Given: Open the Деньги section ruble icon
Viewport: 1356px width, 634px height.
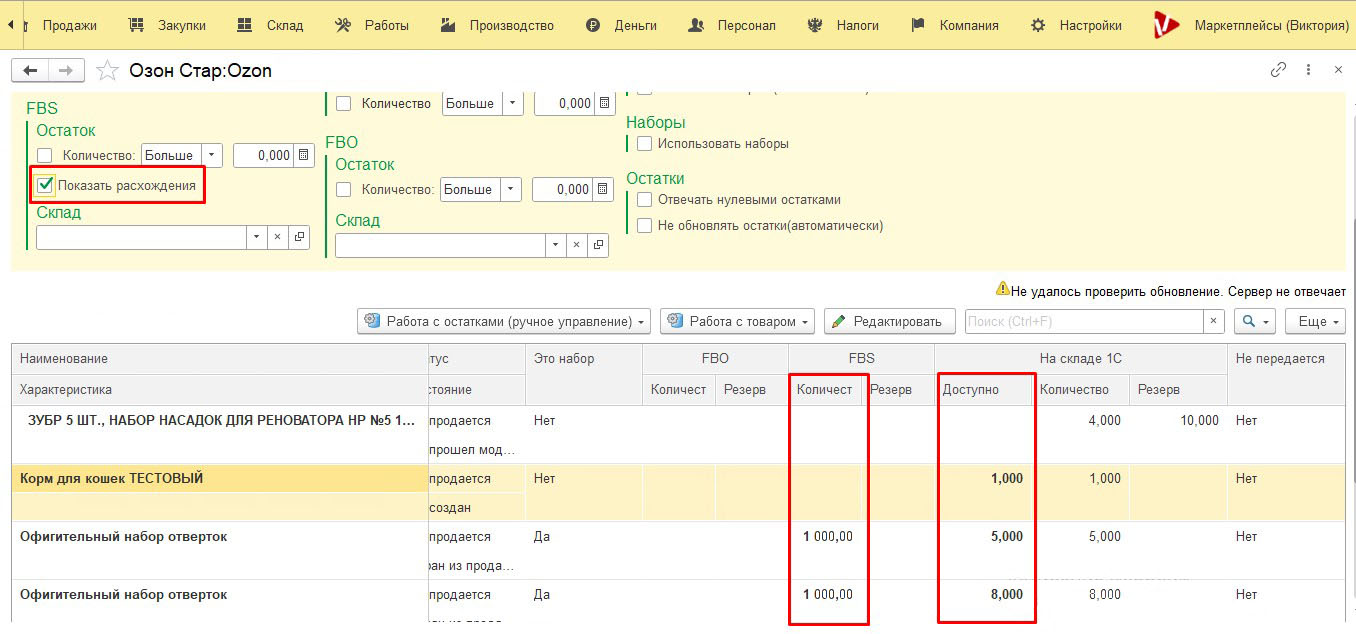Looking at the screenshot, I should 621,25.
